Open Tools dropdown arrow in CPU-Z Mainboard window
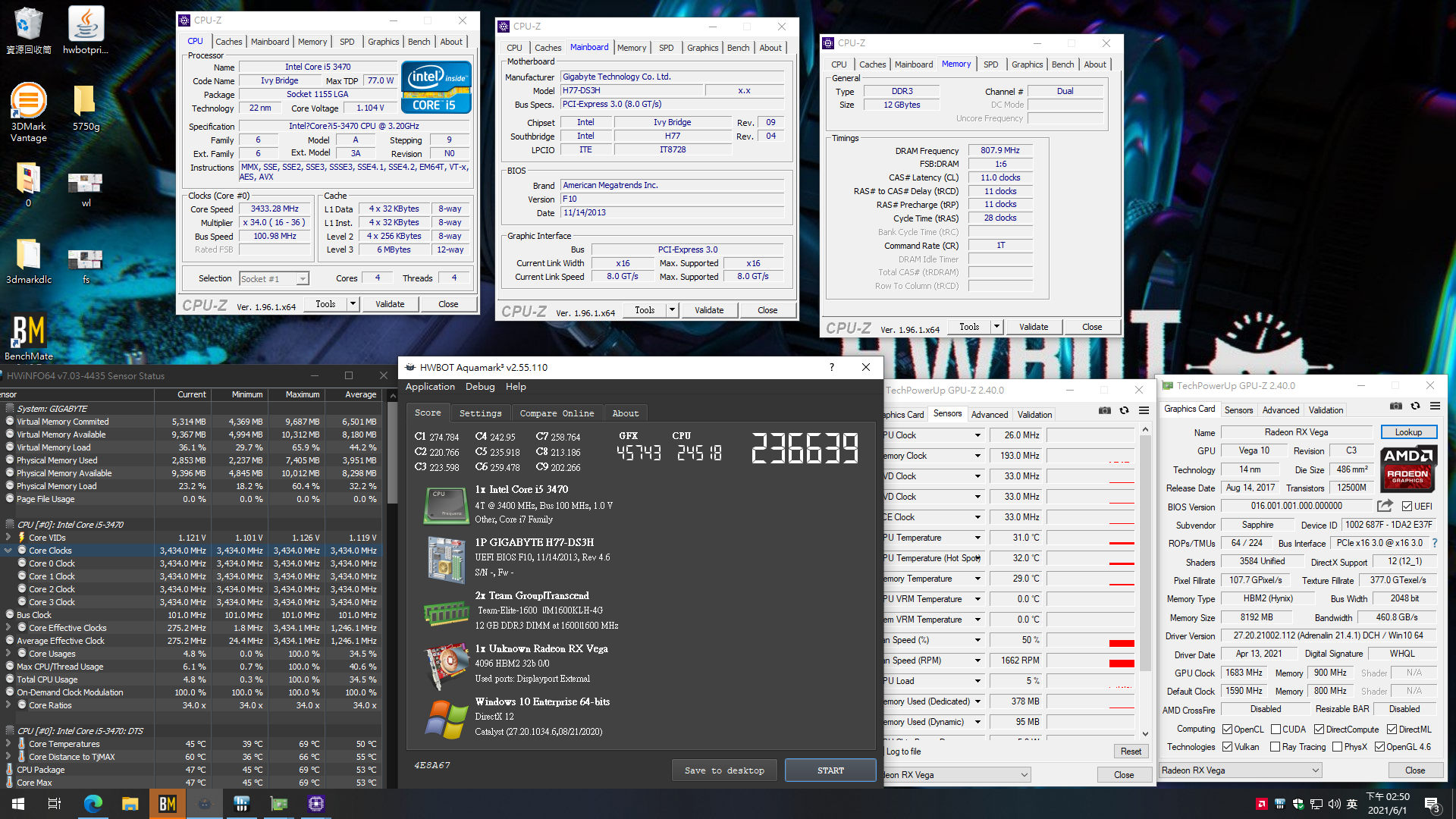The width and height of the screenshot is (1456, 819). pyautogui.click(x=671, y=310)
